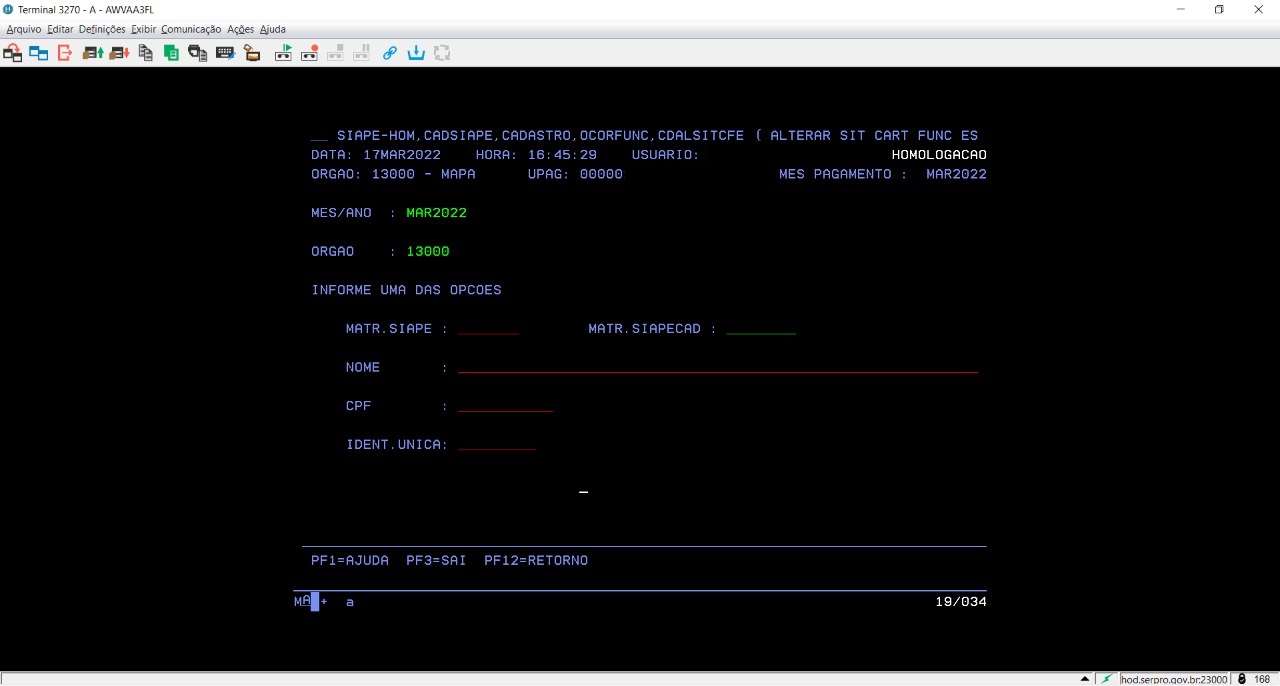The width and height of the screenshot is (1280, 686).
Task: Click the send file to host icon
Action: pyautogui.click(x=93, y=53)
